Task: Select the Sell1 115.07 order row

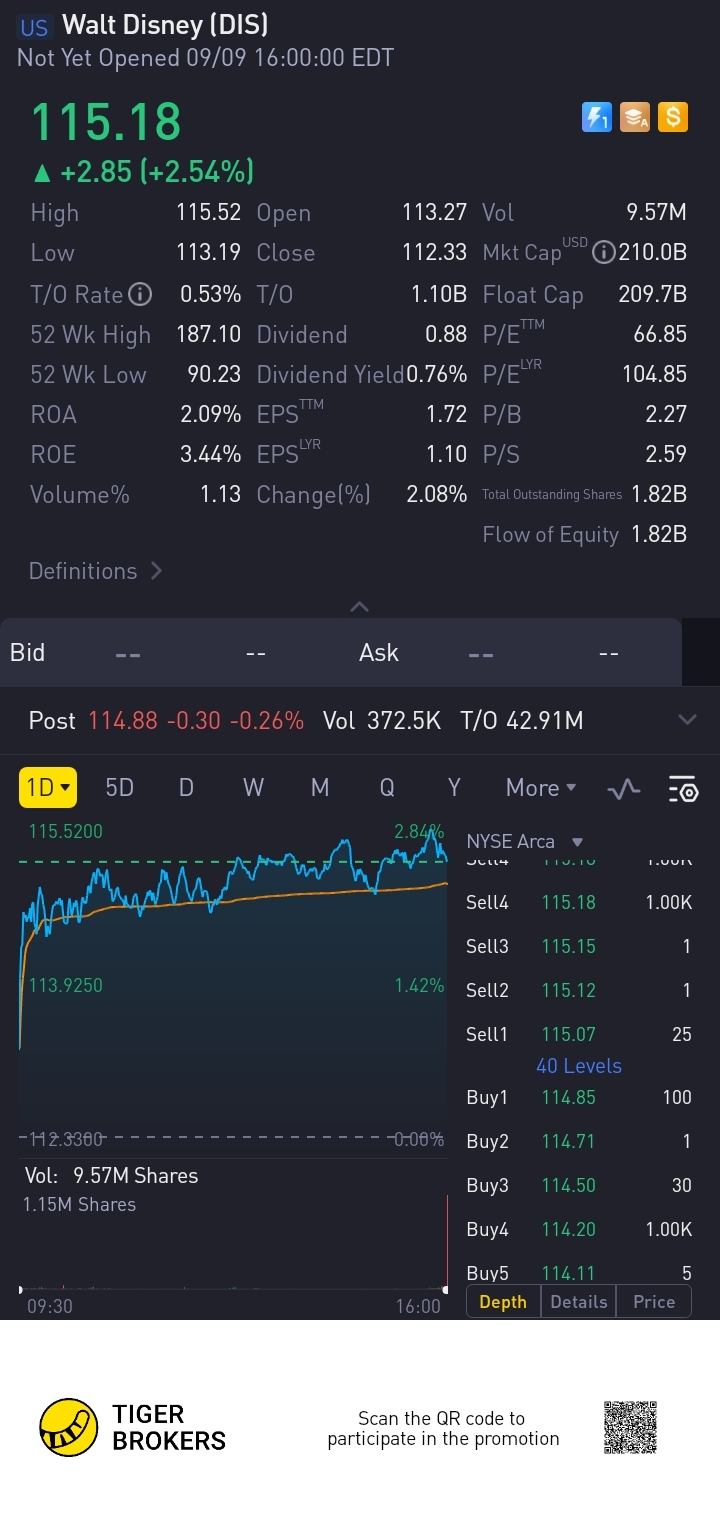Action: coord(579,1034)
